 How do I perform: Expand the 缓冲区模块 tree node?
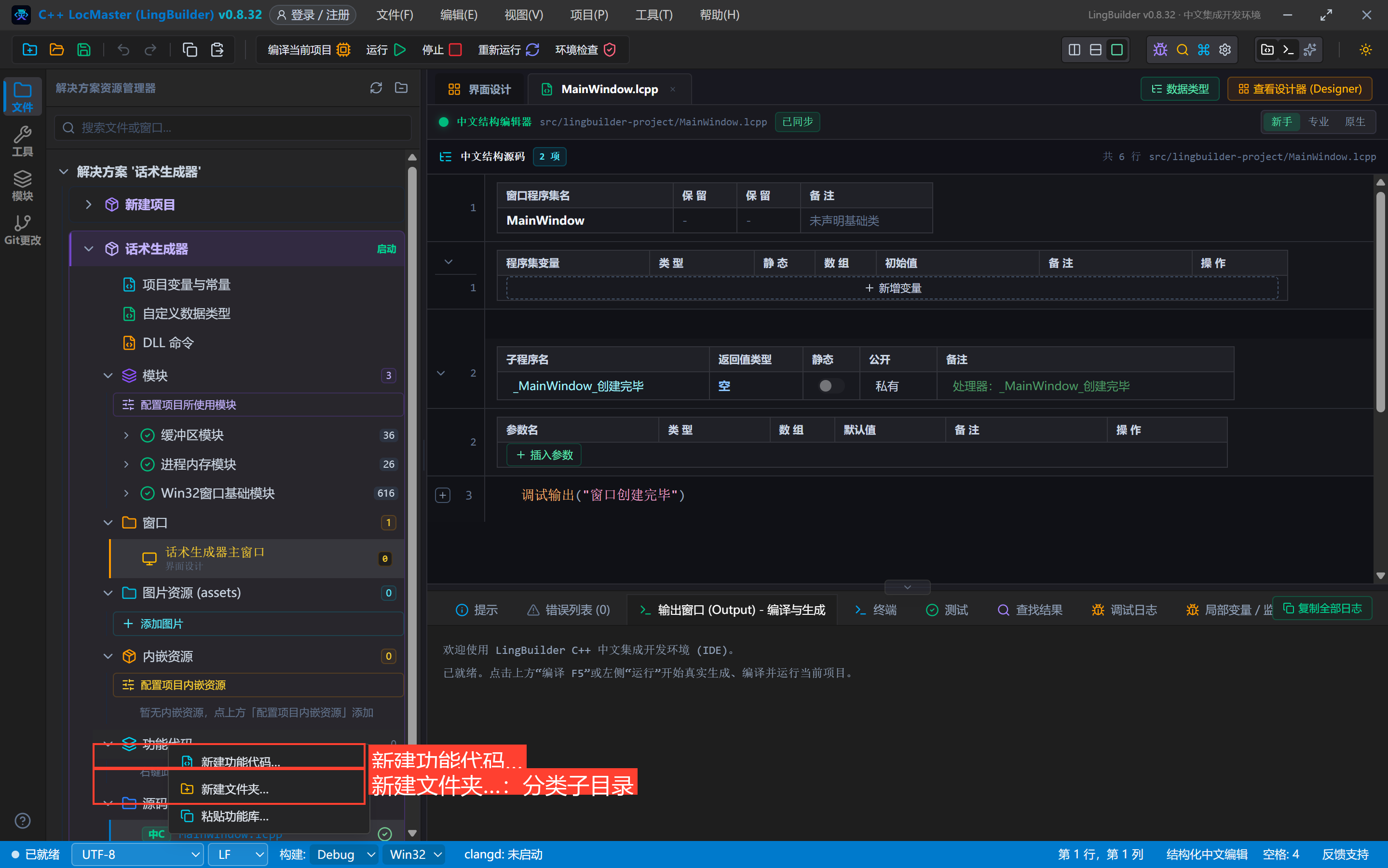pos(126,435)
